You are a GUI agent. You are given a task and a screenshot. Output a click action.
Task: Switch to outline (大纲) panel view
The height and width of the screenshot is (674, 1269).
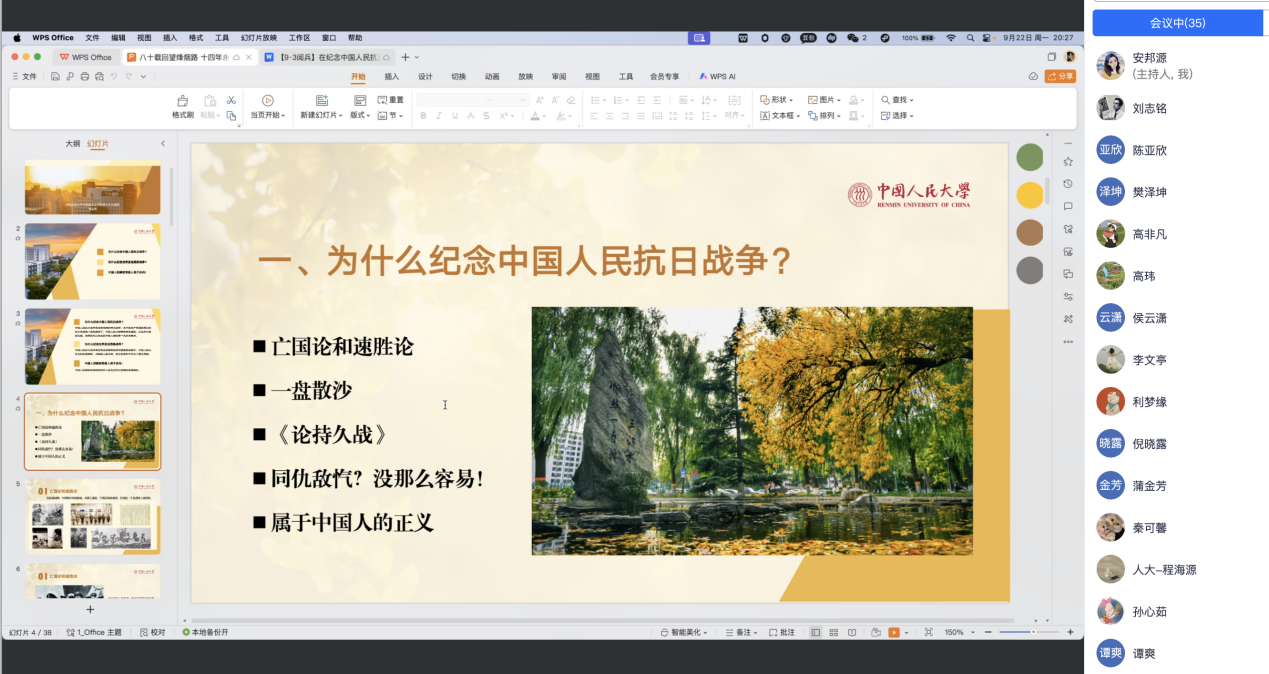(x=73, y=144)
